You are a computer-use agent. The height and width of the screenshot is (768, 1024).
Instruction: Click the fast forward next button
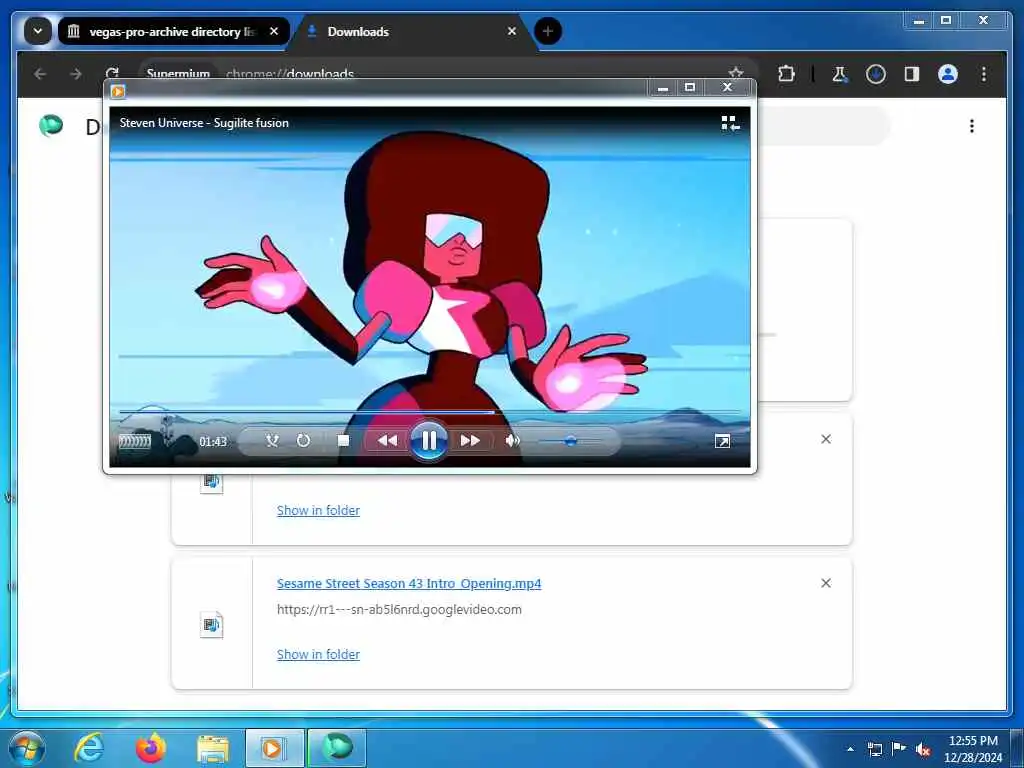(x=470, y=441)
